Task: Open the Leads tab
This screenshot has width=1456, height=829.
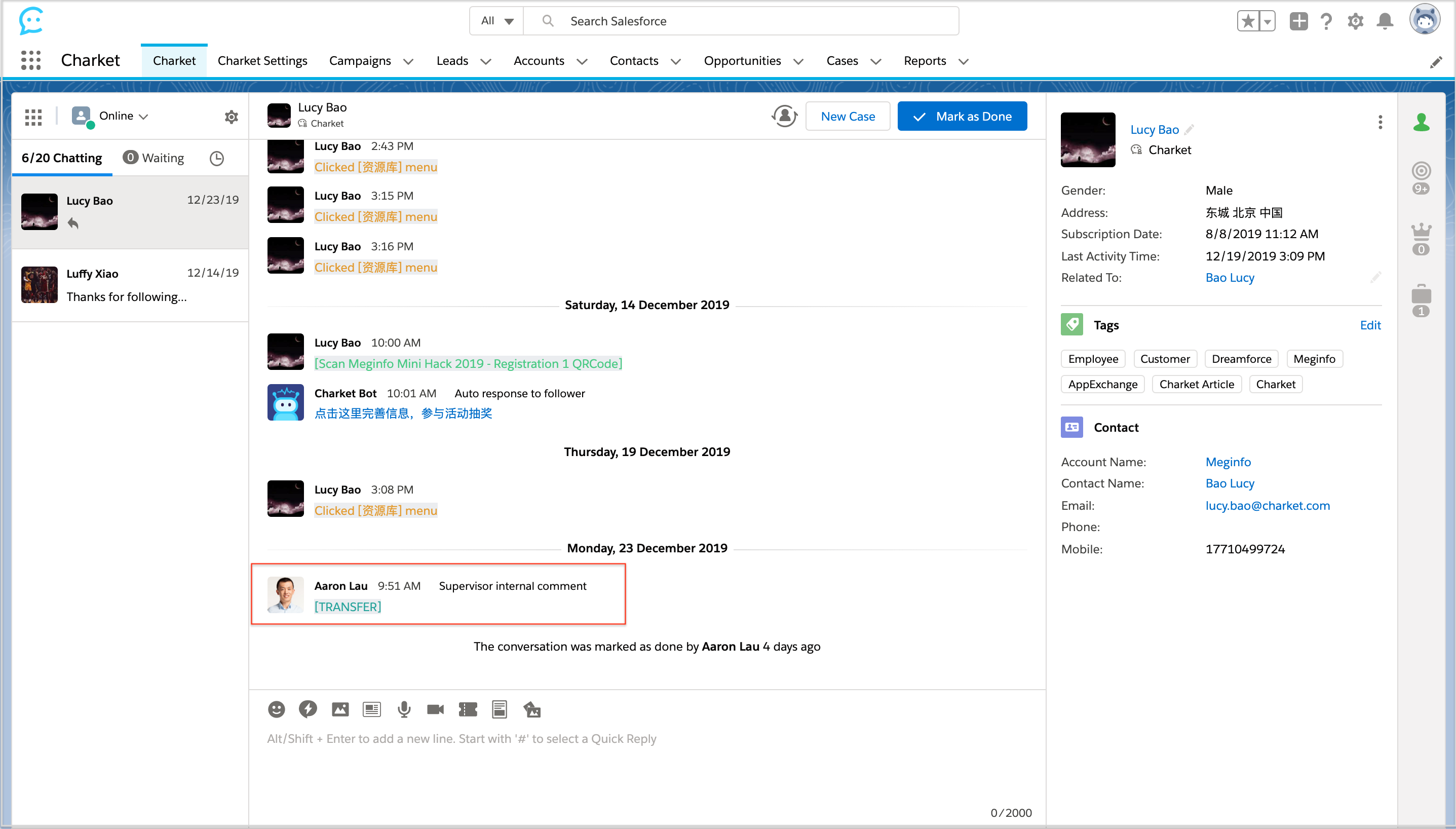Action: click(452, 61)
